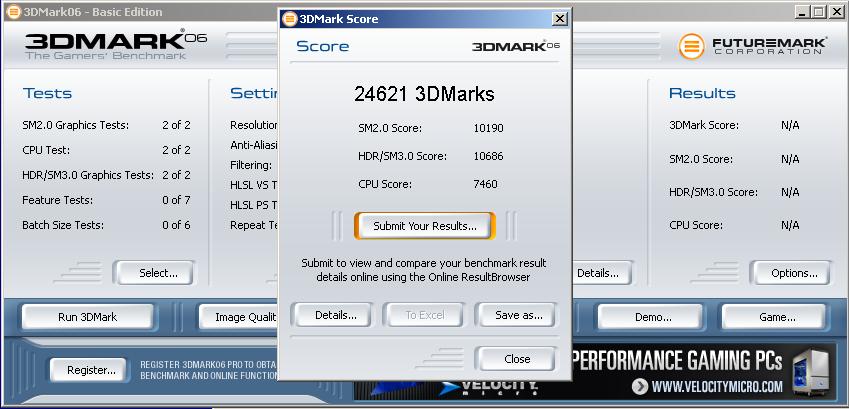Click Game button

774,317
